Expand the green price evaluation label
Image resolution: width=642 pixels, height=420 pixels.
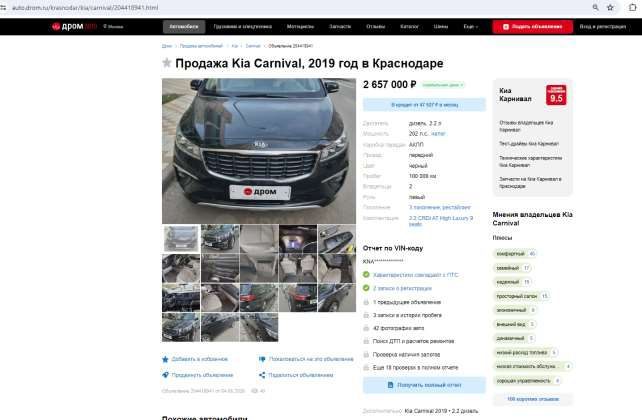coord(443,85)
